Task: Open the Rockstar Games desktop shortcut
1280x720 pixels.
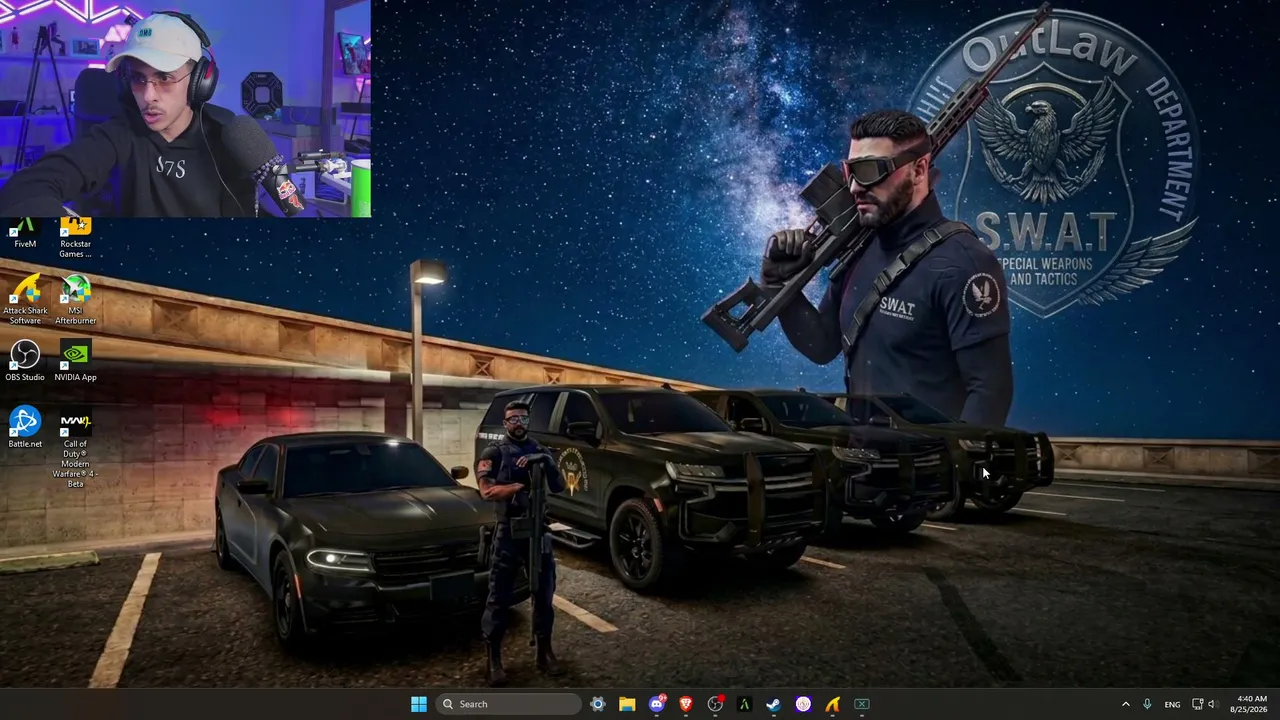Action: (75, 238)
